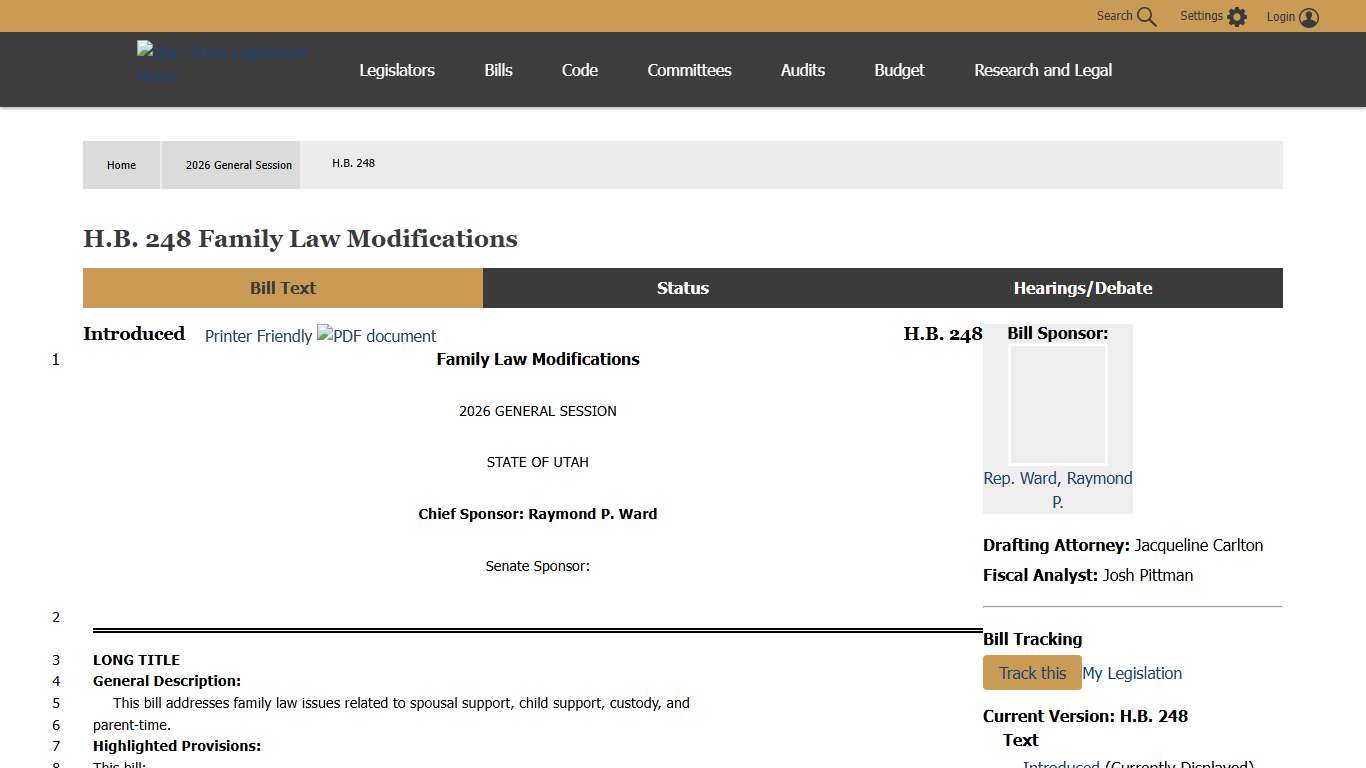Select the Bill Text tab
Image resolution: width=1366 pixels, height=768 pixels.
coord(282,288)
